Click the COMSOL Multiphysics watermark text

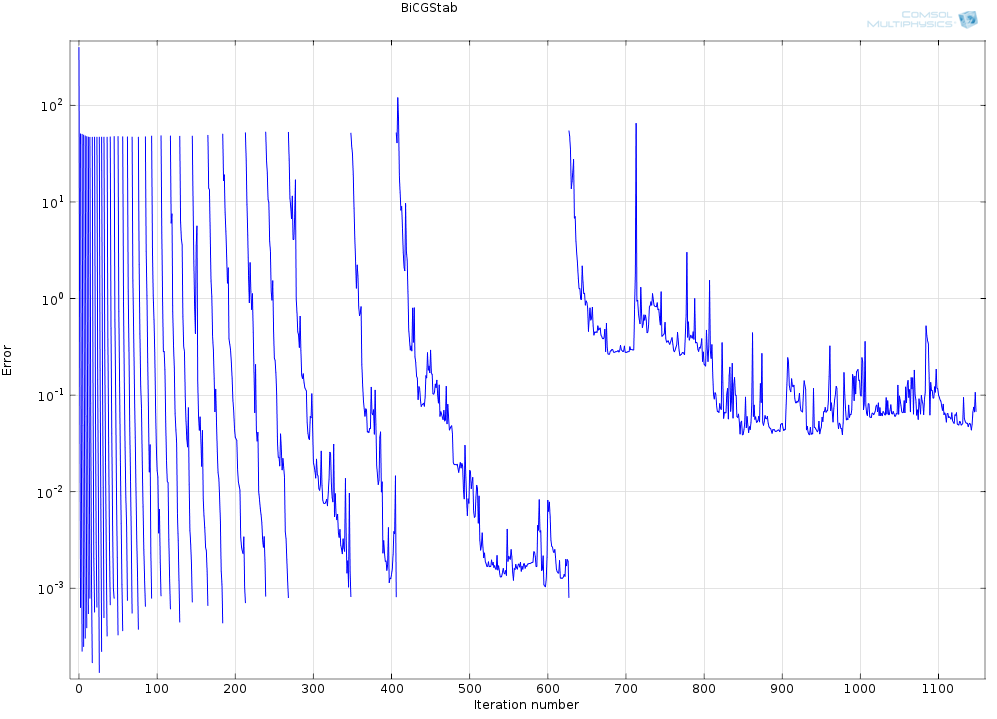tap(910, 19)
